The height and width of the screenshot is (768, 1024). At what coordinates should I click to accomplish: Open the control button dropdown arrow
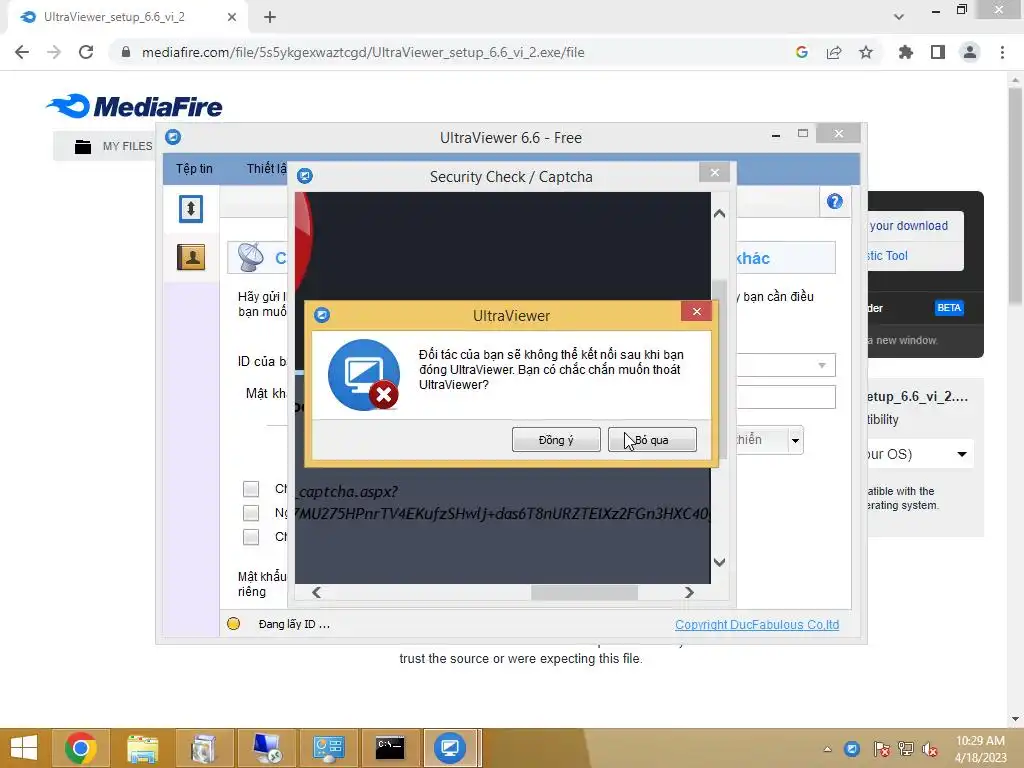click(x=795, y=440)
